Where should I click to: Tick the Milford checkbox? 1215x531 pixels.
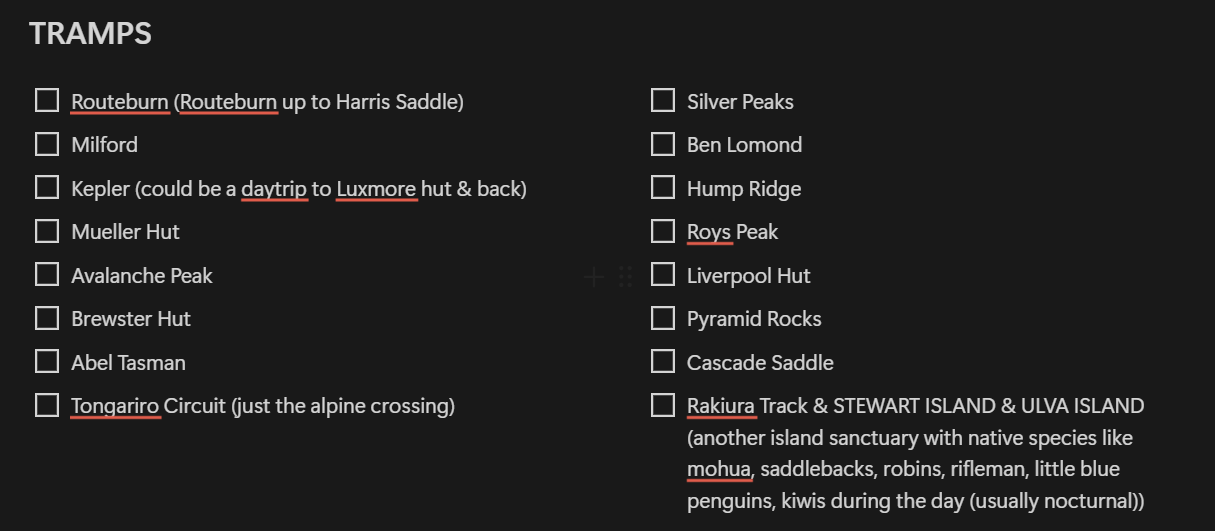point(47,144)
